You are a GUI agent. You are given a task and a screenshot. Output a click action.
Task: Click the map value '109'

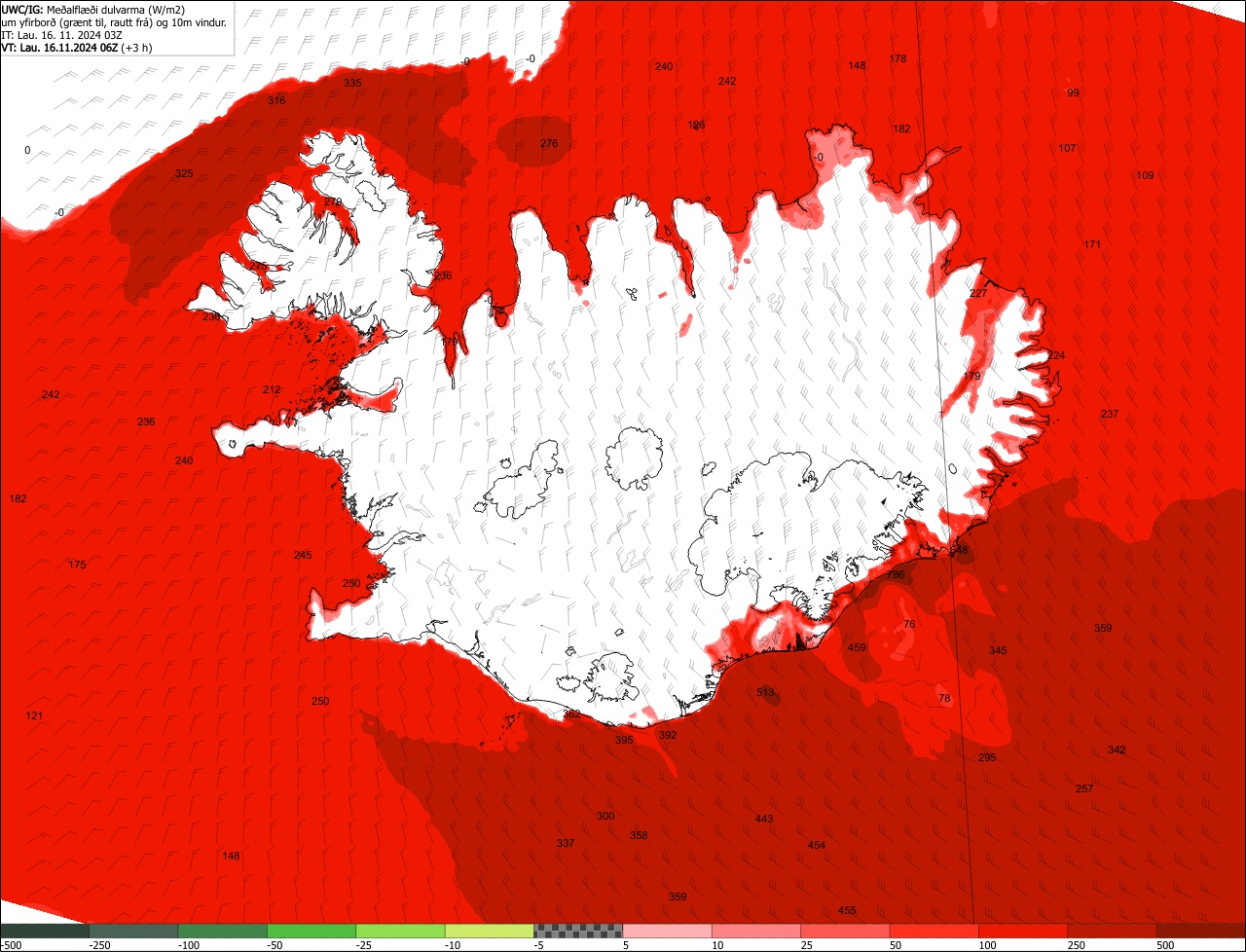click(x=1145, y=175)
